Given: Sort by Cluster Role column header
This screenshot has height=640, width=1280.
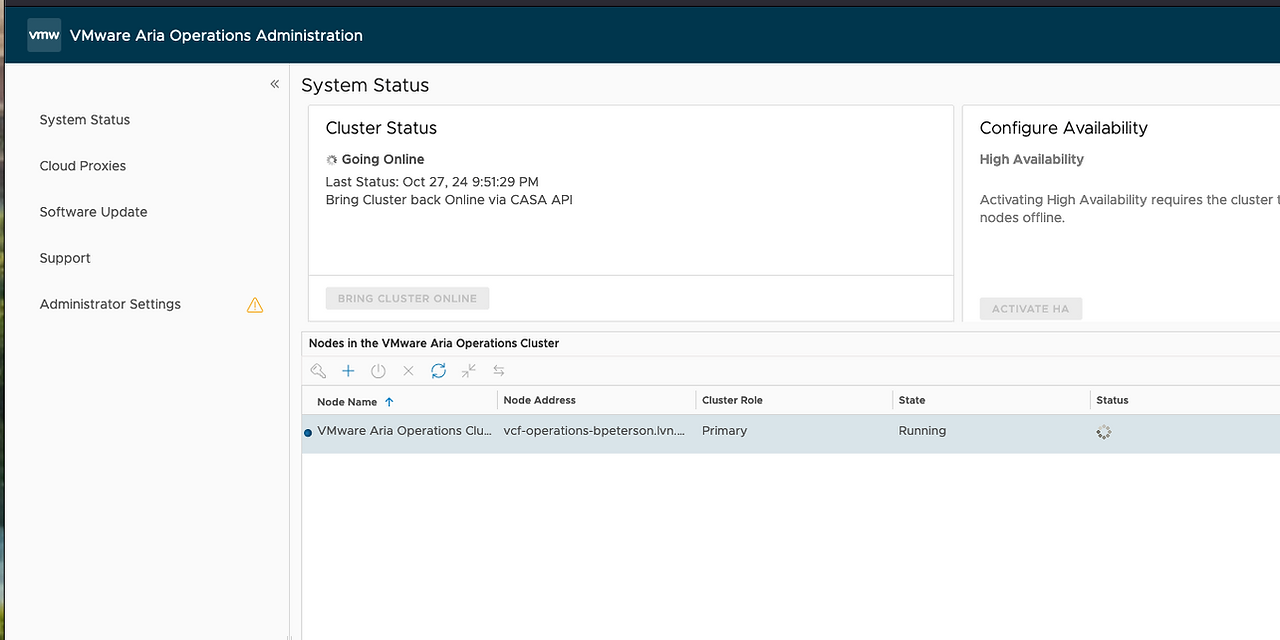Looking at the screenshot, I should coord(732,400).
